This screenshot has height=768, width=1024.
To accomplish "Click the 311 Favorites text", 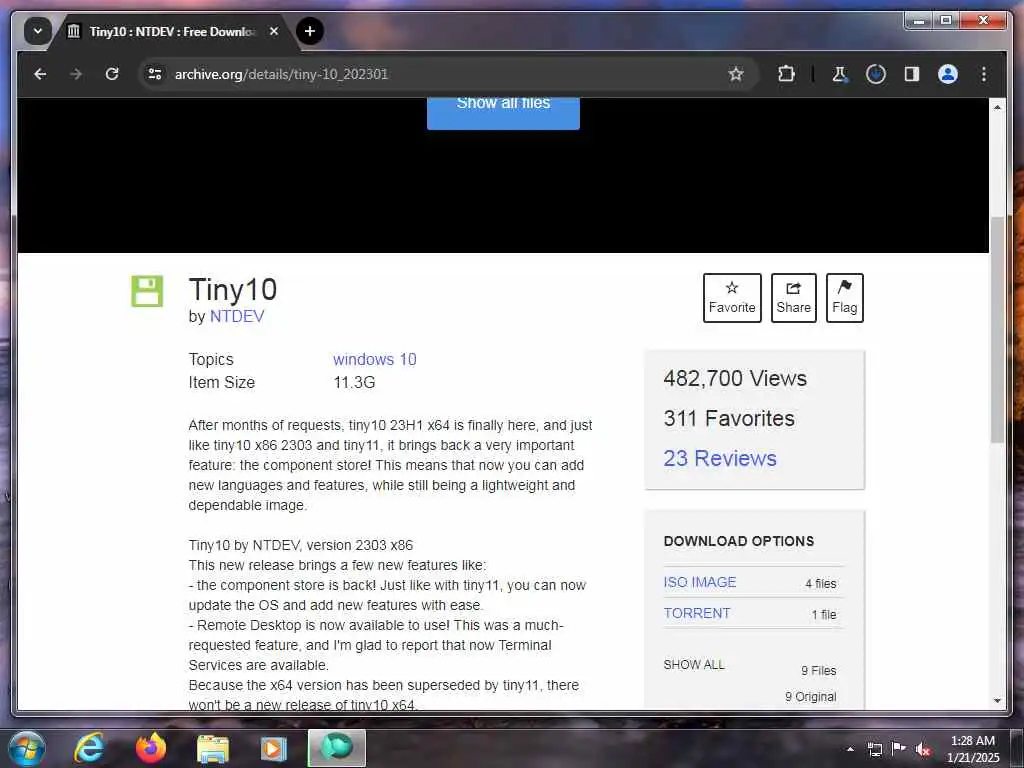I will coord(729,418).
